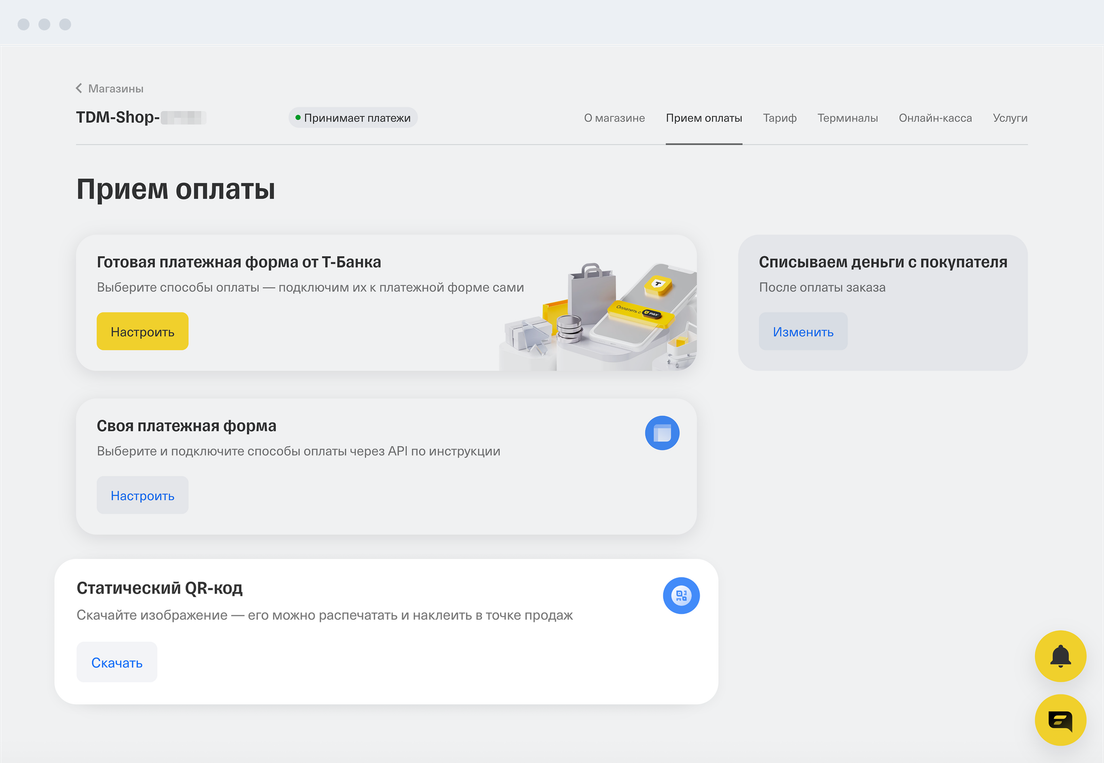Open the chat support icon
The height and width of the screenshot is (763, 1104).
1060,720
